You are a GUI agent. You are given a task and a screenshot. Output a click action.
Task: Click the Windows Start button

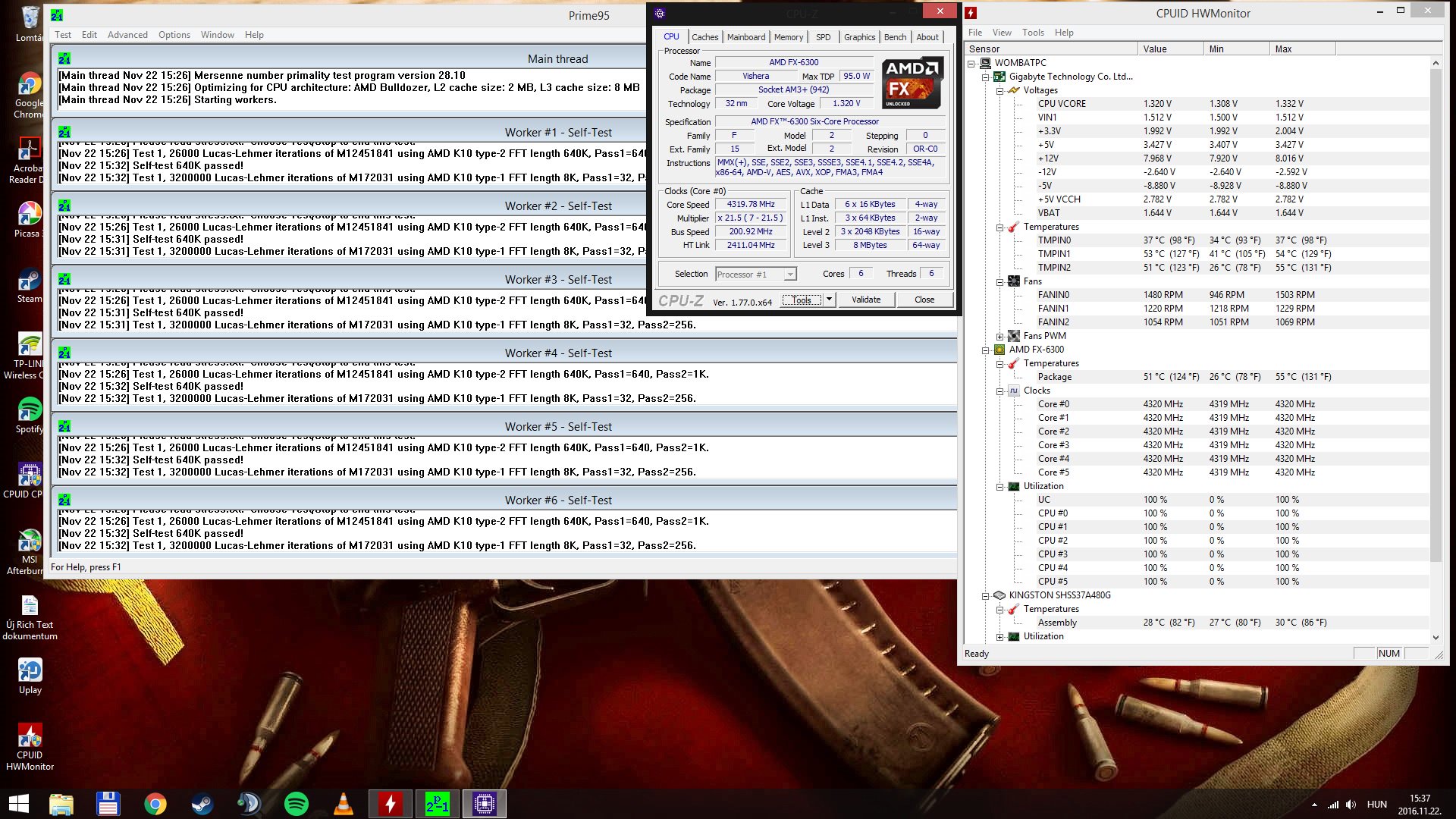click(x=19, y=804)
